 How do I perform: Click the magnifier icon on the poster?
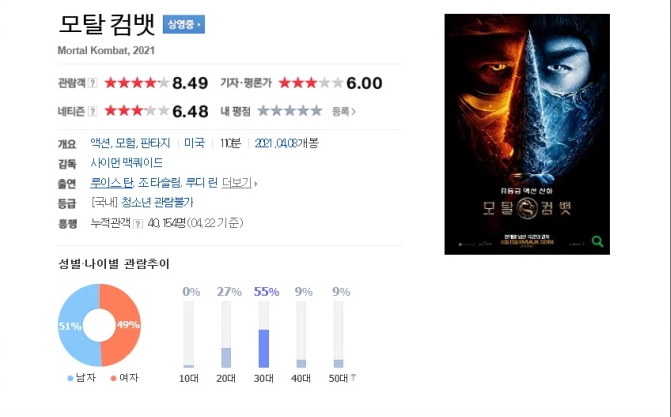click(597, 241)
